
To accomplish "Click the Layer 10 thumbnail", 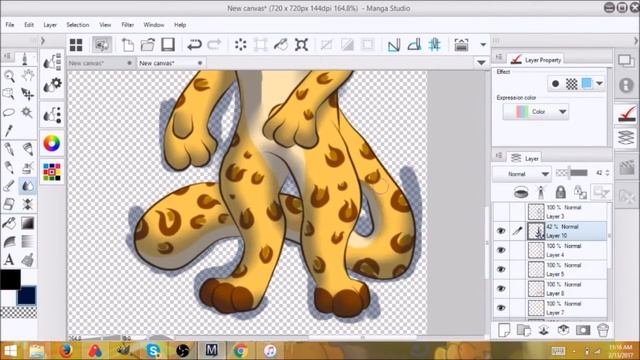I will [x=536, y=231].
